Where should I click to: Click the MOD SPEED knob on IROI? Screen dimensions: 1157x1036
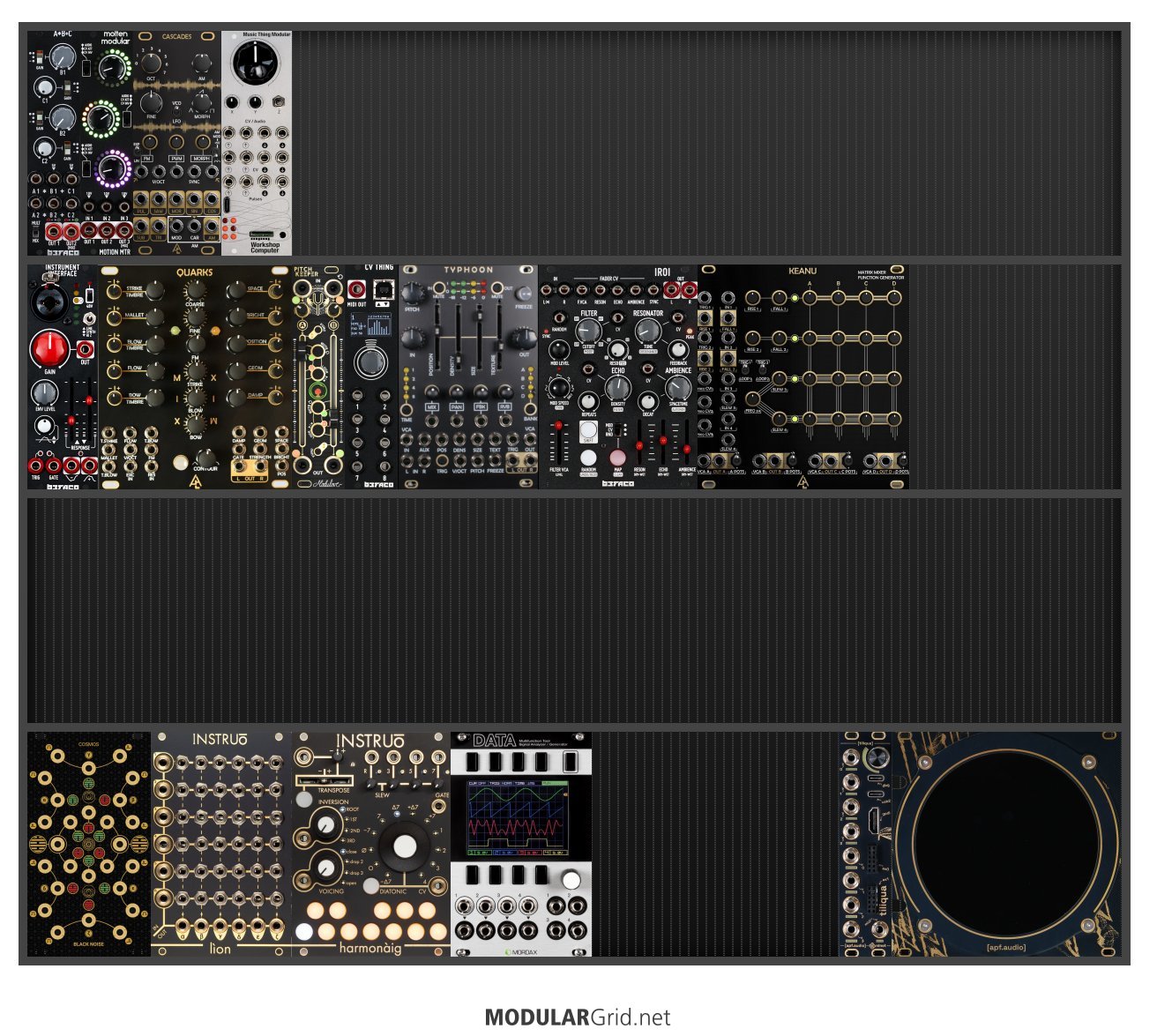[559, 387]
